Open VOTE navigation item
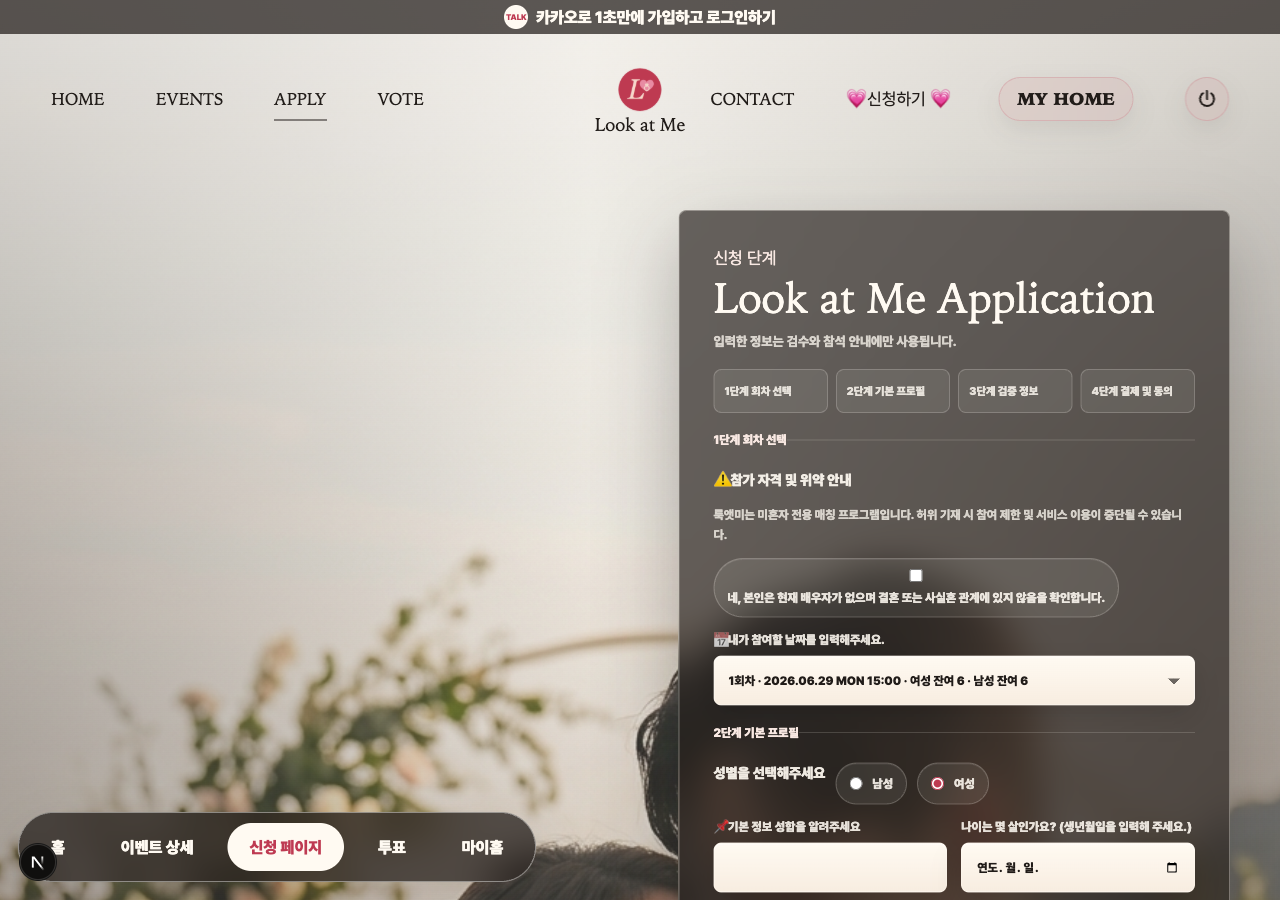This screenshot has width=1280, height=900. 400,99
